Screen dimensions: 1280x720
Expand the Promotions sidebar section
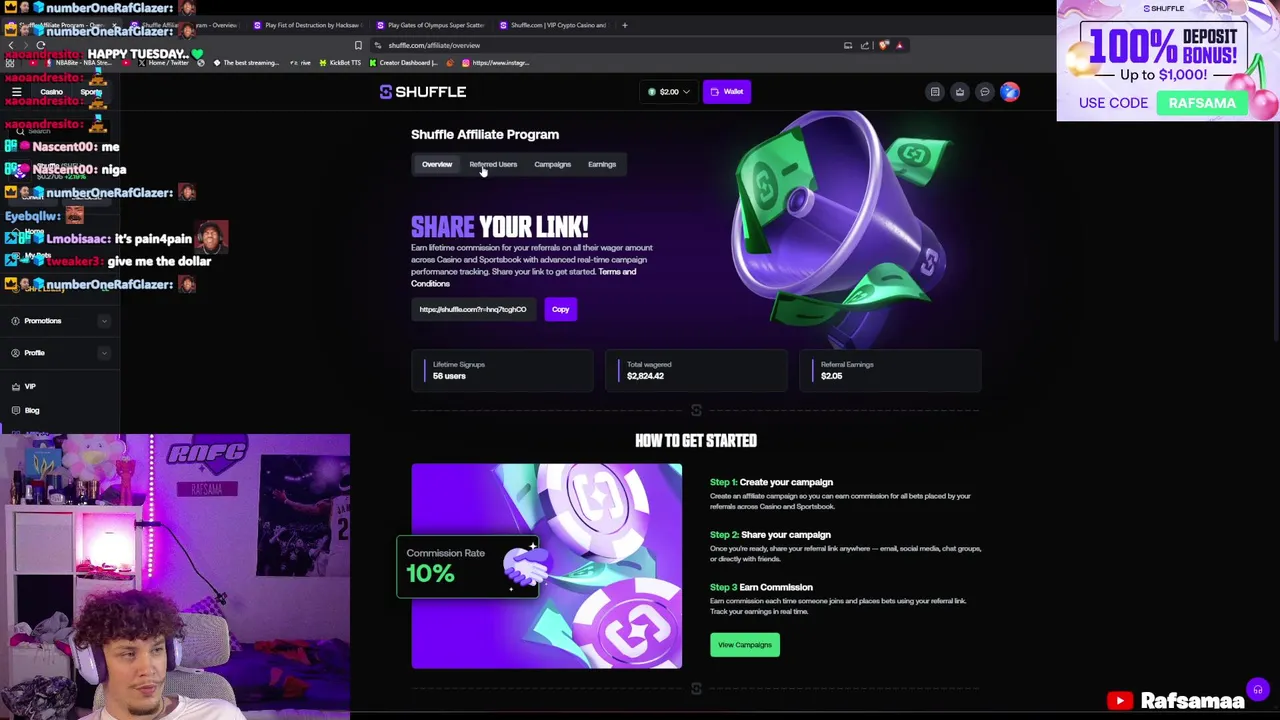coord(60,321)
